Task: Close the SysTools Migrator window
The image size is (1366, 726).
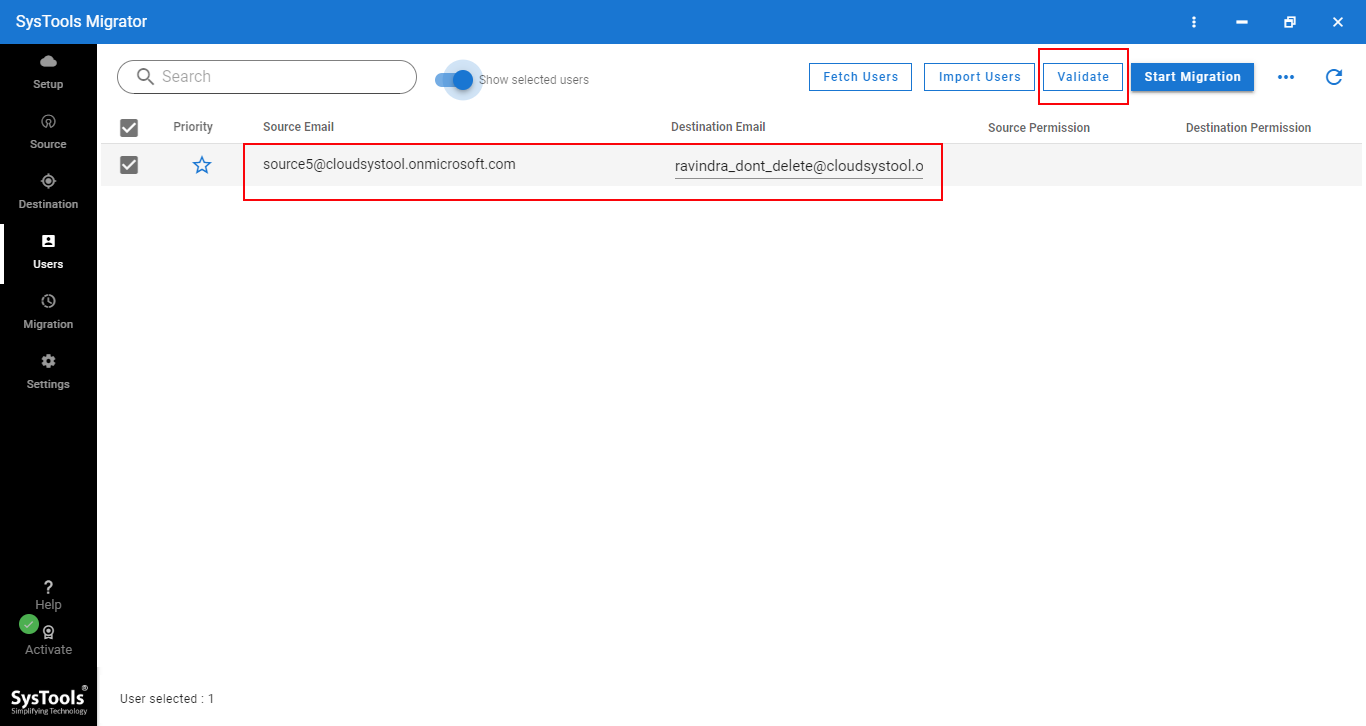Action: pyautogui.click(x=1338, y=22)
